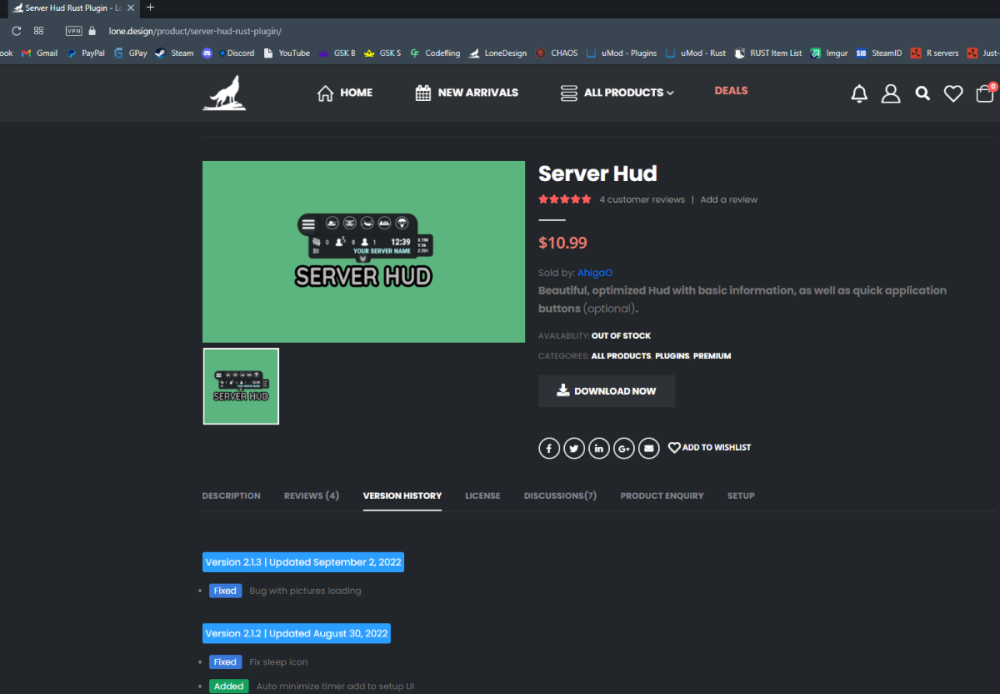This screenshot has height=694, width=1000.
Task: Open the shopping cart icon
Action: click(985, 93)
